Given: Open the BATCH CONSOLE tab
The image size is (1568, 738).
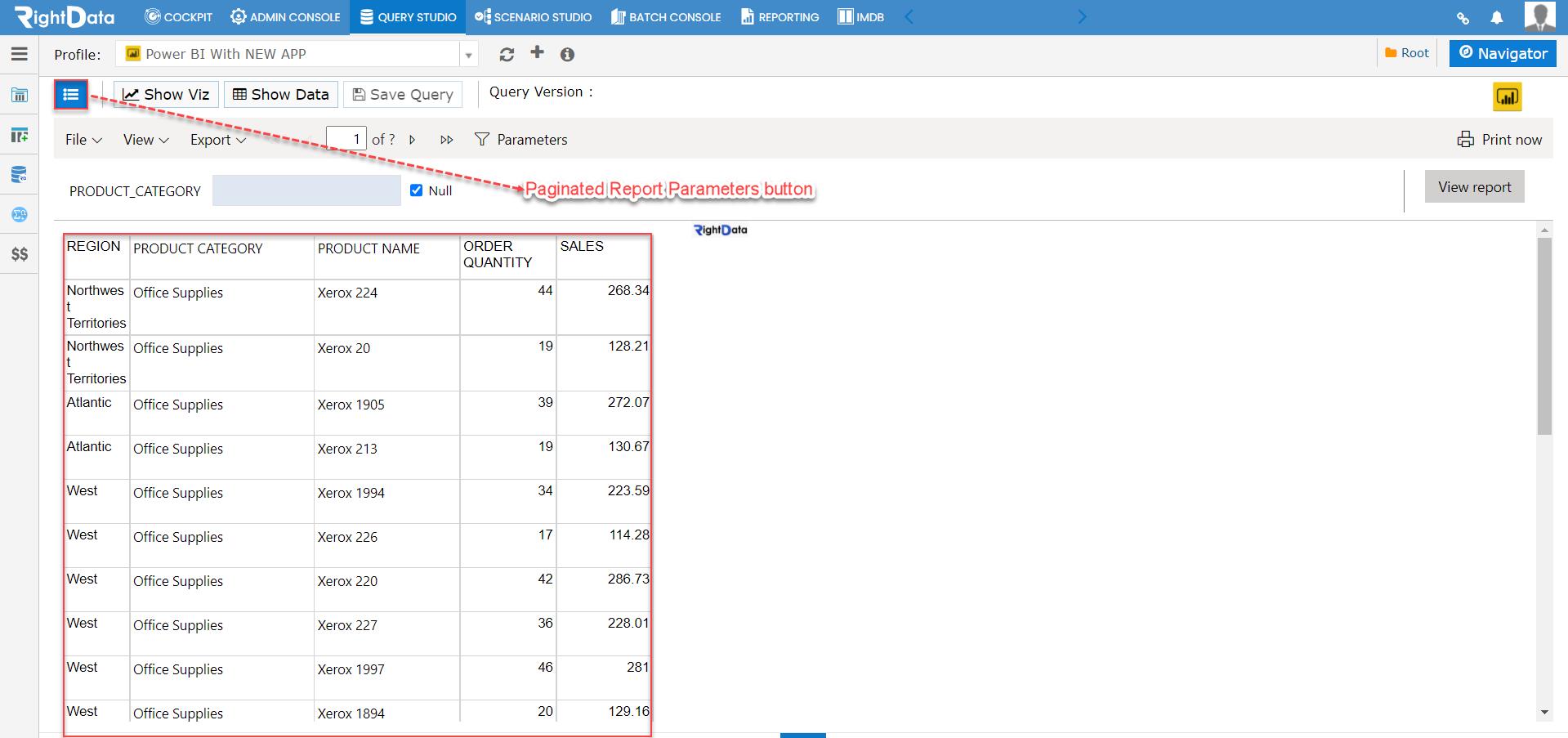Looking at the screenshot, I should tap(665, 16).
